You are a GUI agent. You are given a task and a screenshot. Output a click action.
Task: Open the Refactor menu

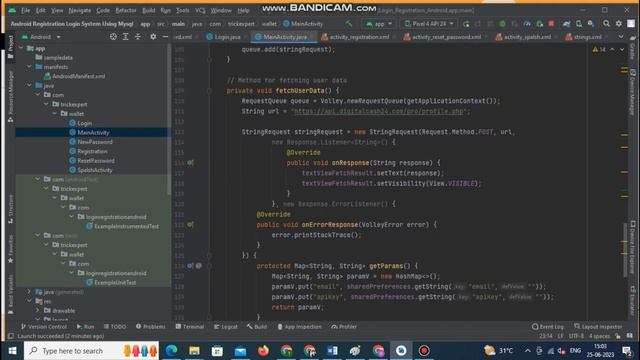[x=126, y=10]
